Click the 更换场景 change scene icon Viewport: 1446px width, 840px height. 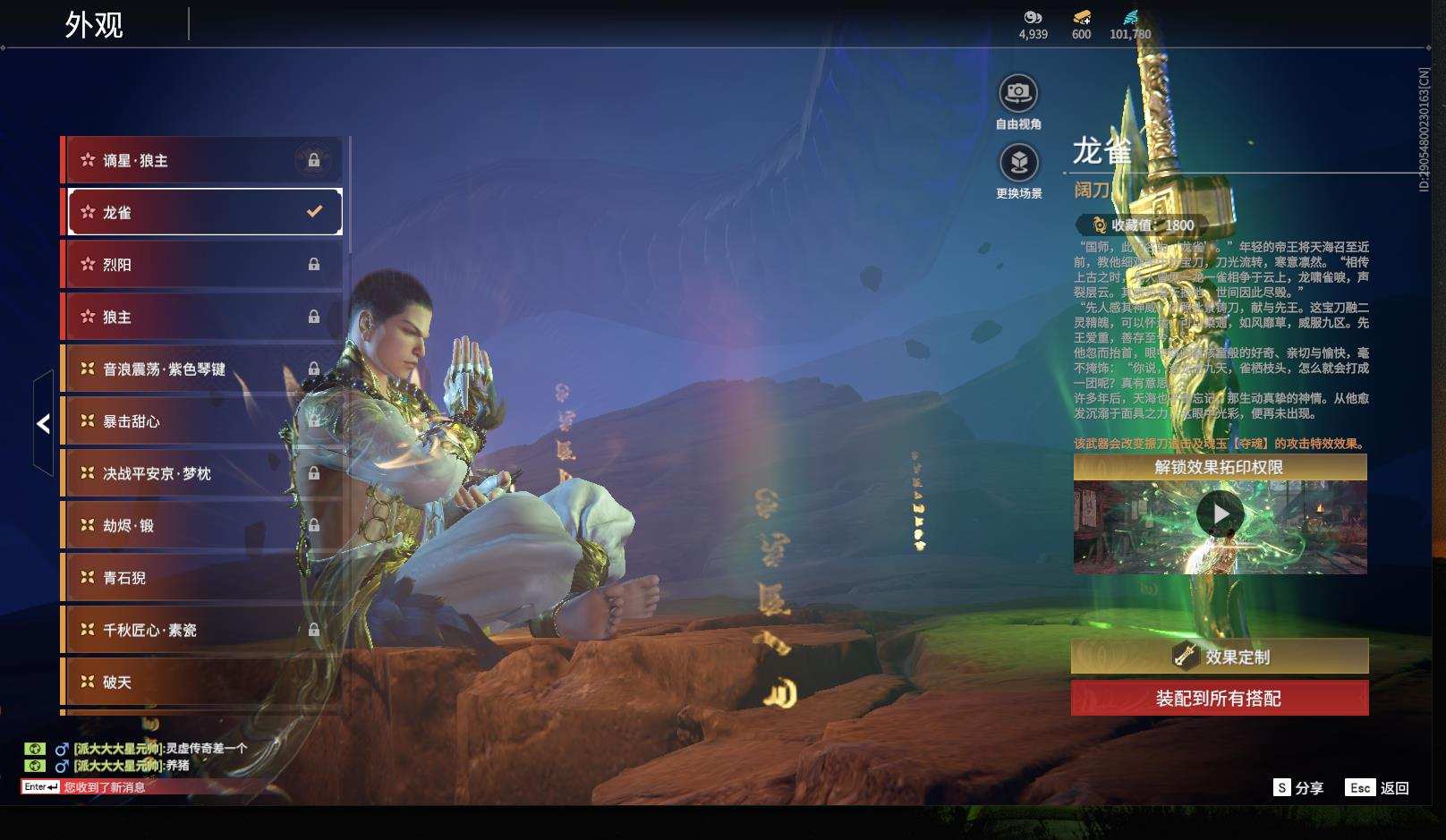(x=1018, y=162)
